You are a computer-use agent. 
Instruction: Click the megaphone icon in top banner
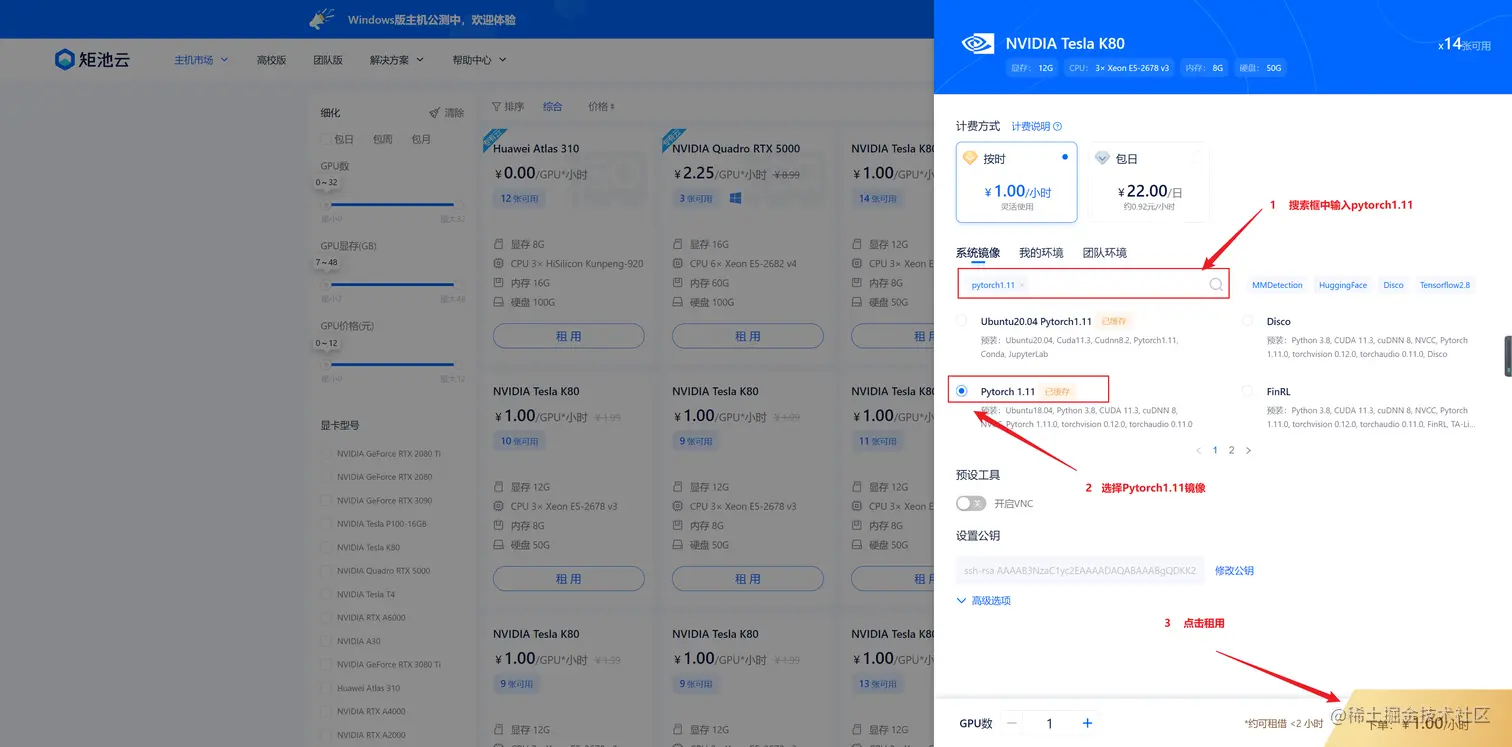(x=322, y=19)
